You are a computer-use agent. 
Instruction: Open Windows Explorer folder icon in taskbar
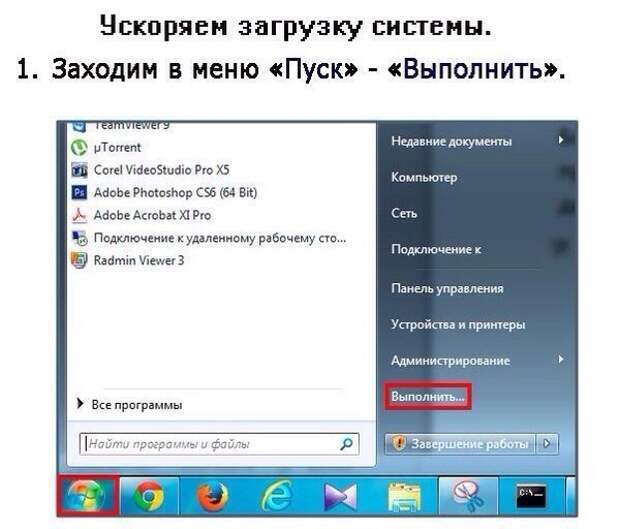click(404, 497)
